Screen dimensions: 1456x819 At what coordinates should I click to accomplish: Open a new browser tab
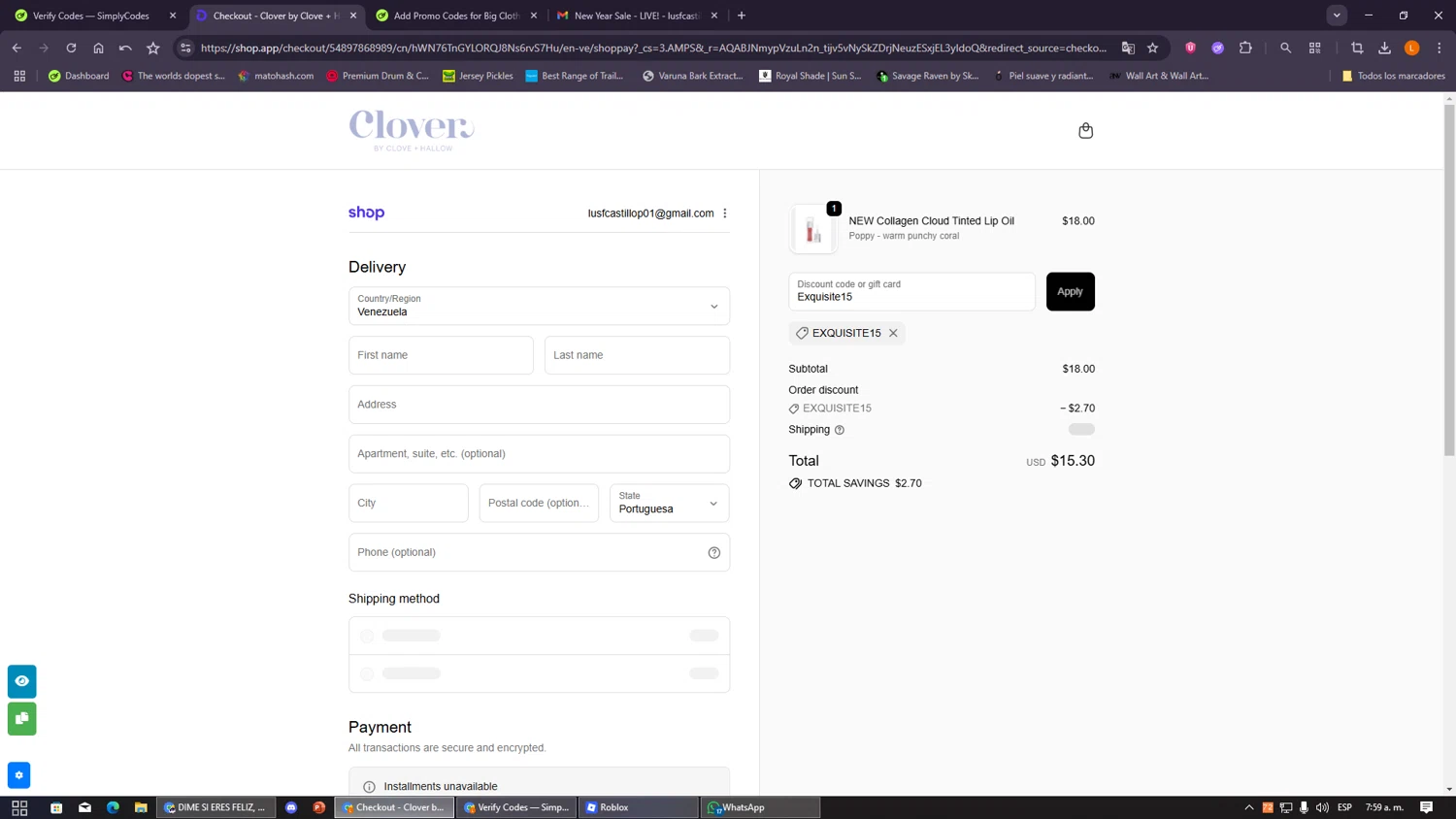coord(742,16)
